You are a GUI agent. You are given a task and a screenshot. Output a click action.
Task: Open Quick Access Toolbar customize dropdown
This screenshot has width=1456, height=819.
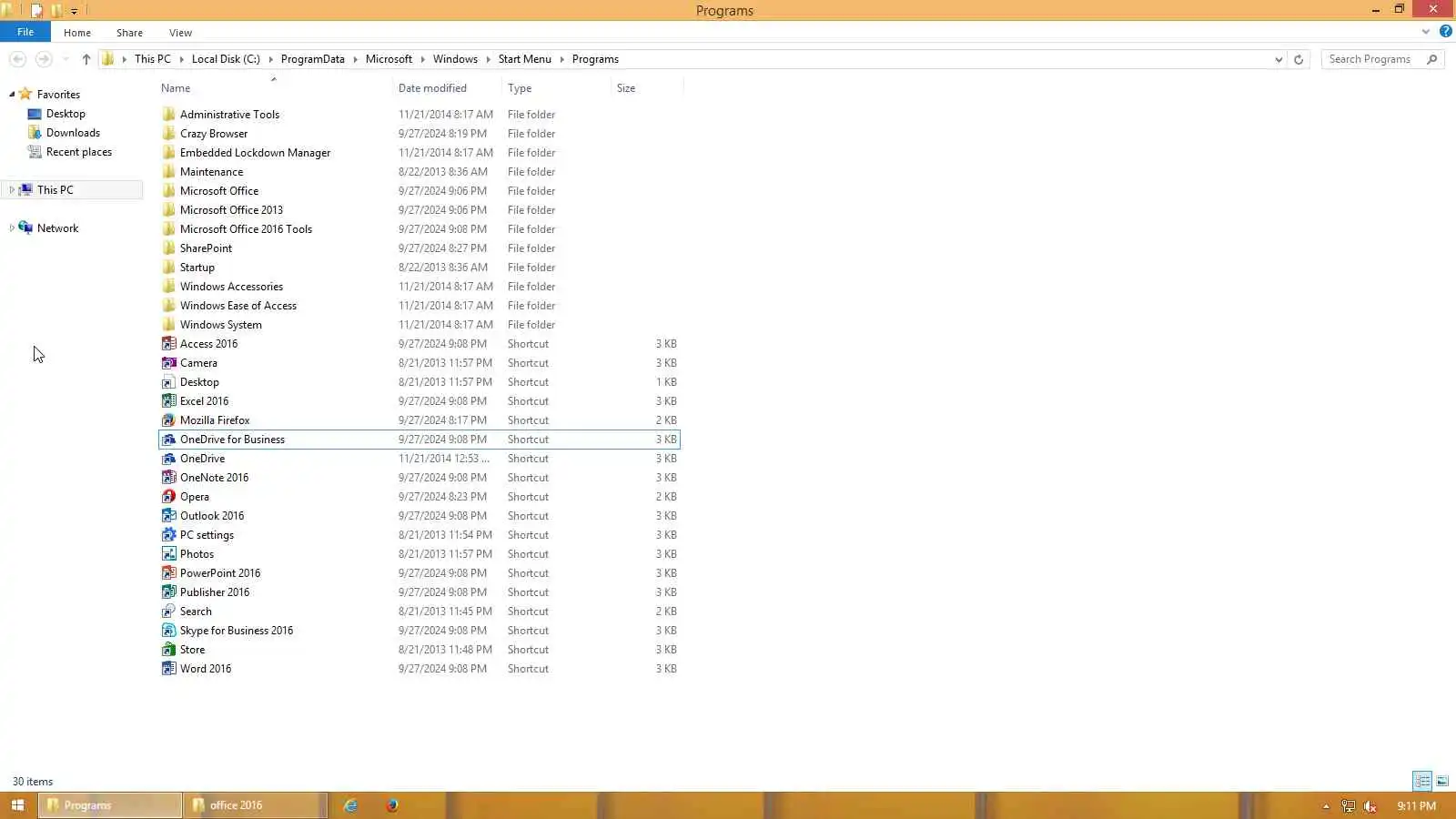tap(74, 11)
